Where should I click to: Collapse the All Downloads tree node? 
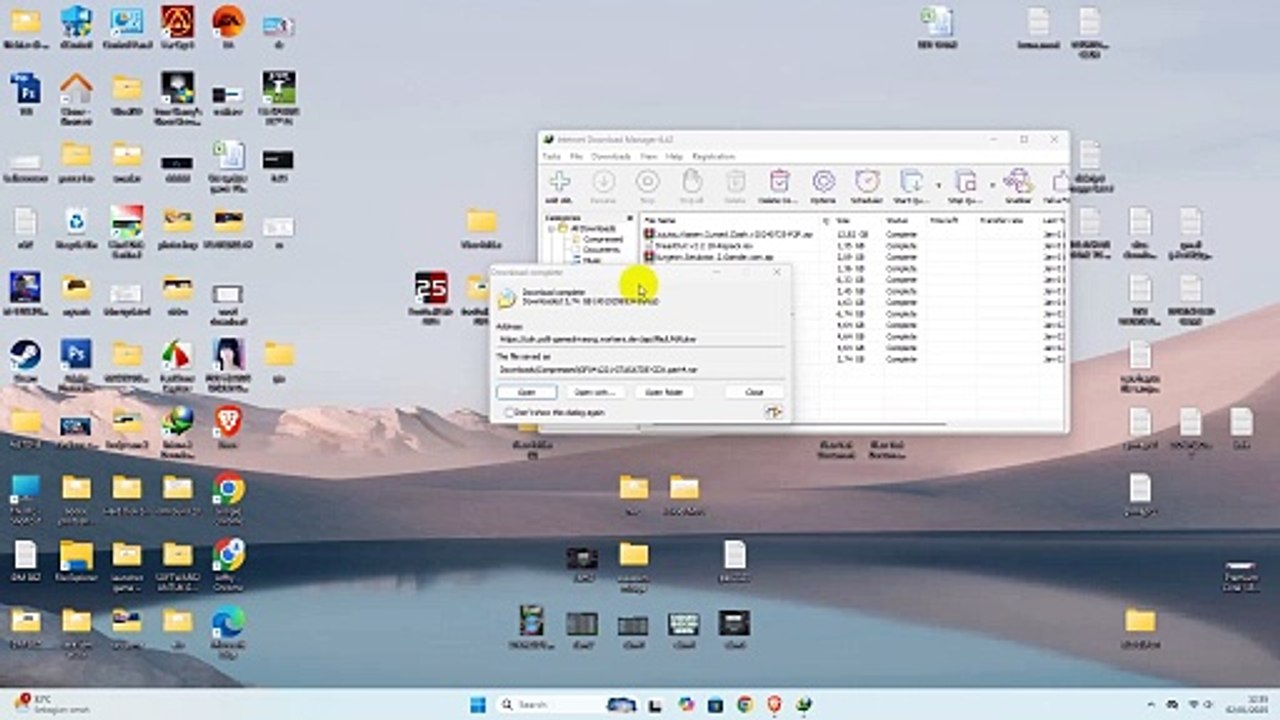point(553,229)
